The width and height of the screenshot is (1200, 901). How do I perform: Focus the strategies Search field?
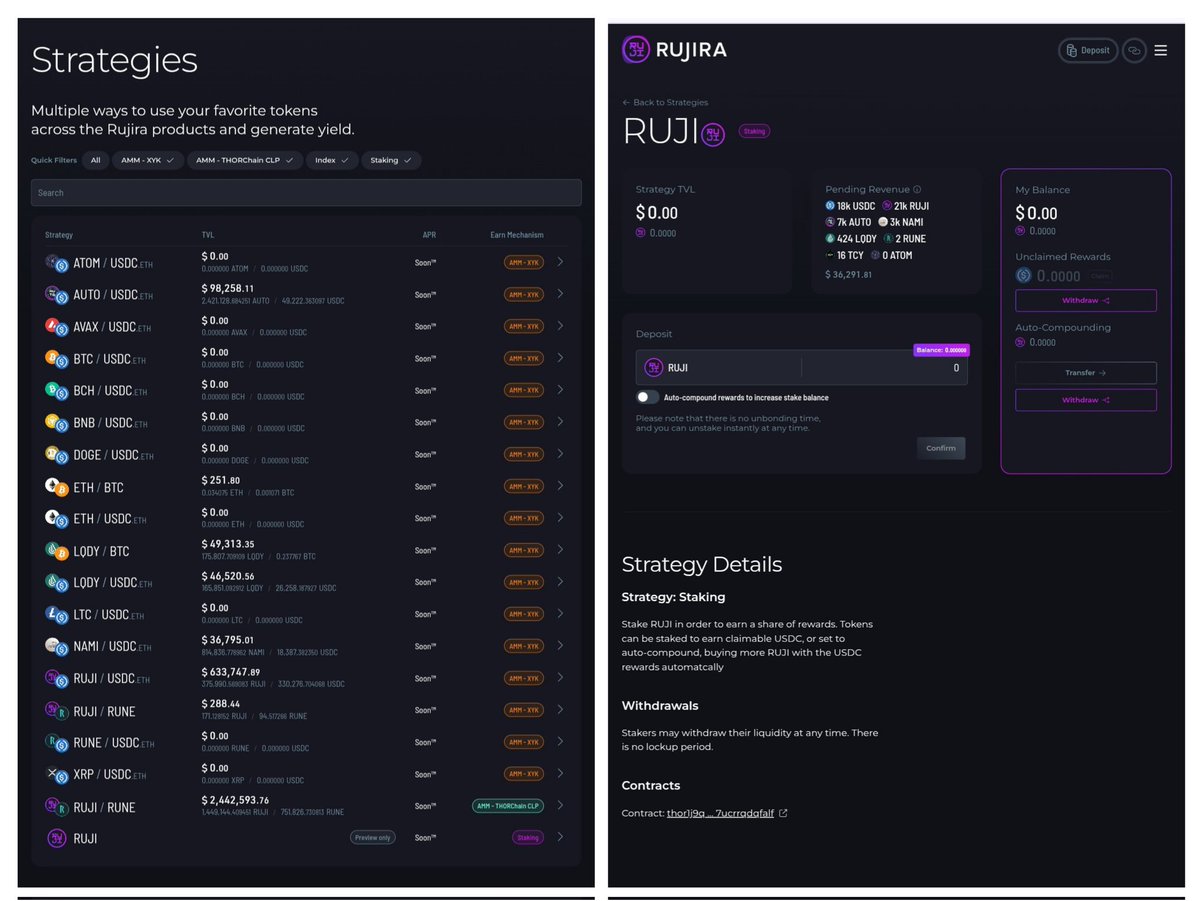point(306,193)
